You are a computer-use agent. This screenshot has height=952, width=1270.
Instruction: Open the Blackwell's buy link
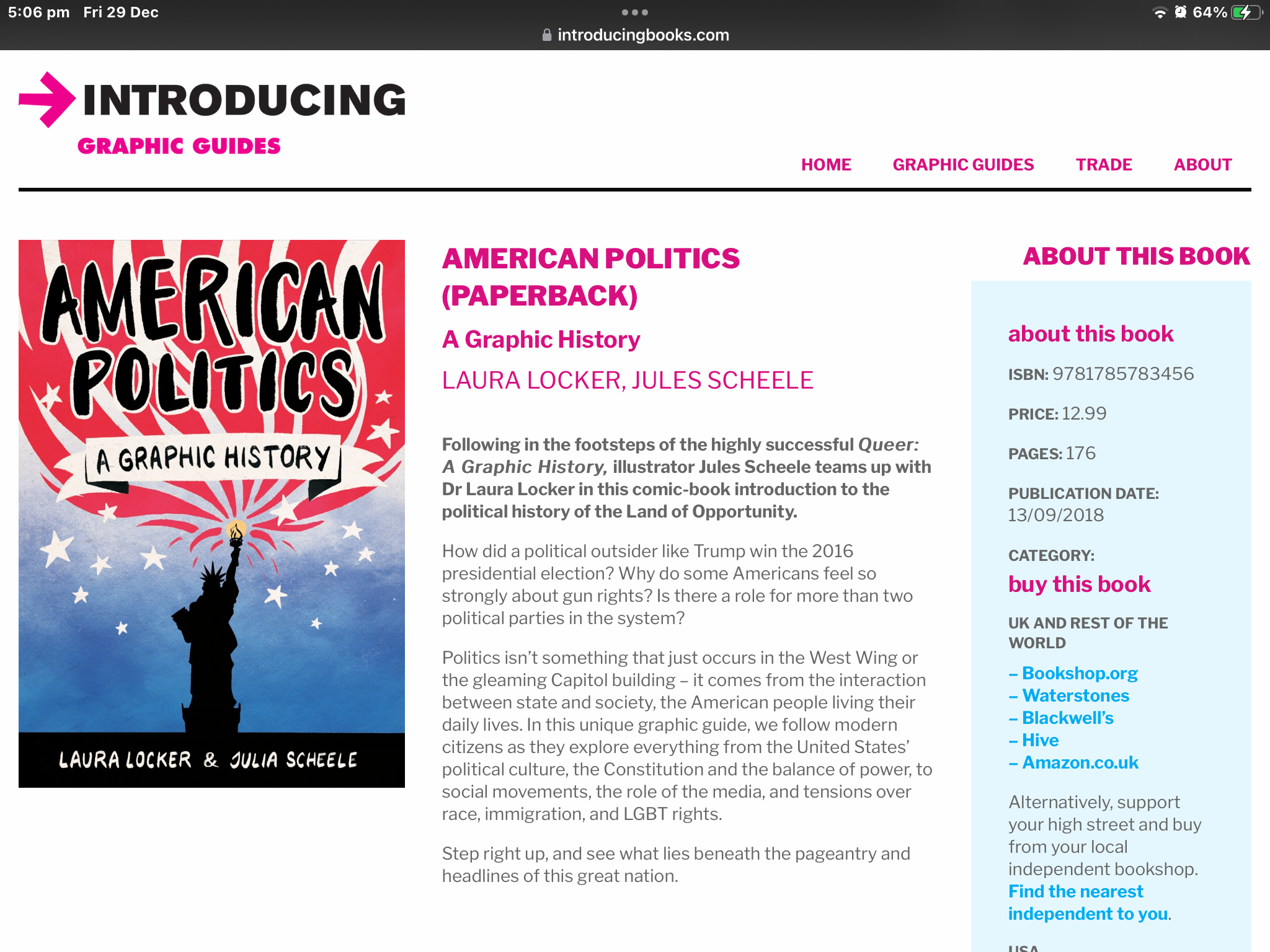[x=1067, y=718]
